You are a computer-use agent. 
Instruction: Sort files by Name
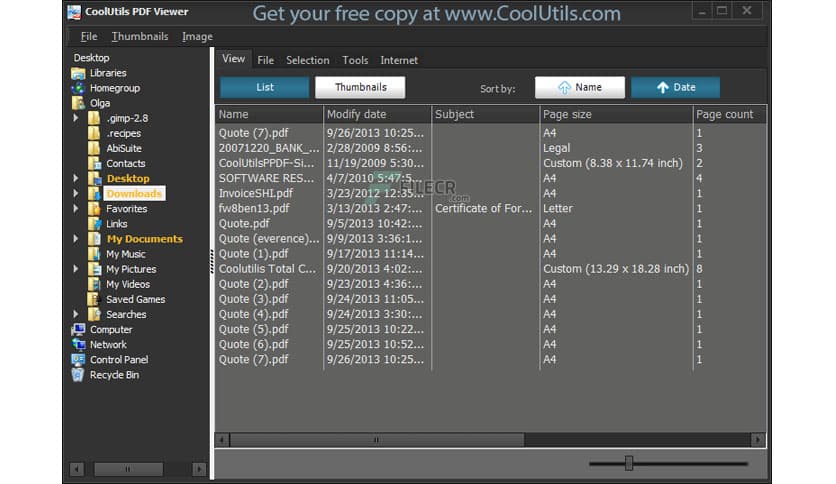coord(580,87)
